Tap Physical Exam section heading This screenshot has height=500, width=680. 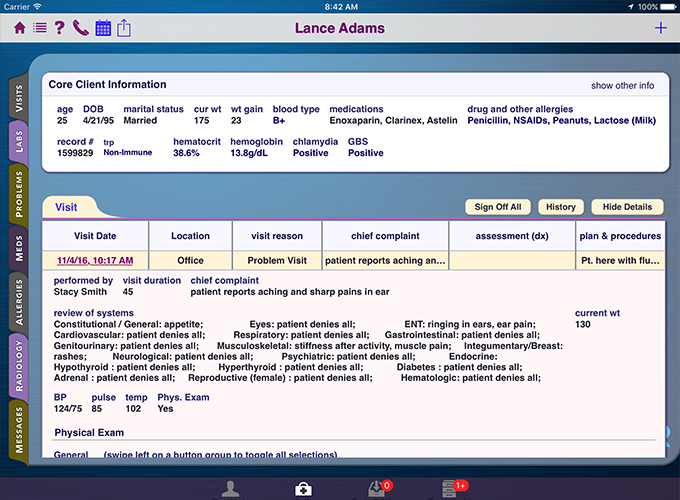tap(89, 433)
